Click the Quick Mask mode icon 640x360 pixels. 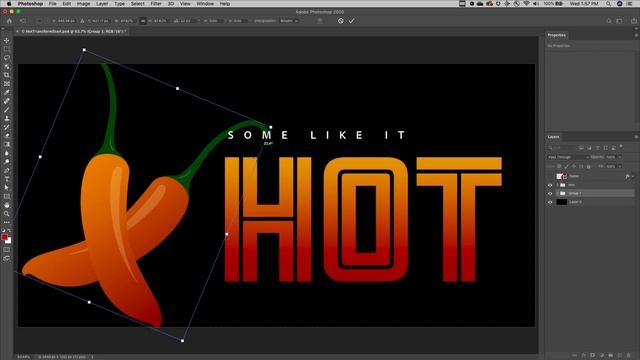[x=7, y=249]
